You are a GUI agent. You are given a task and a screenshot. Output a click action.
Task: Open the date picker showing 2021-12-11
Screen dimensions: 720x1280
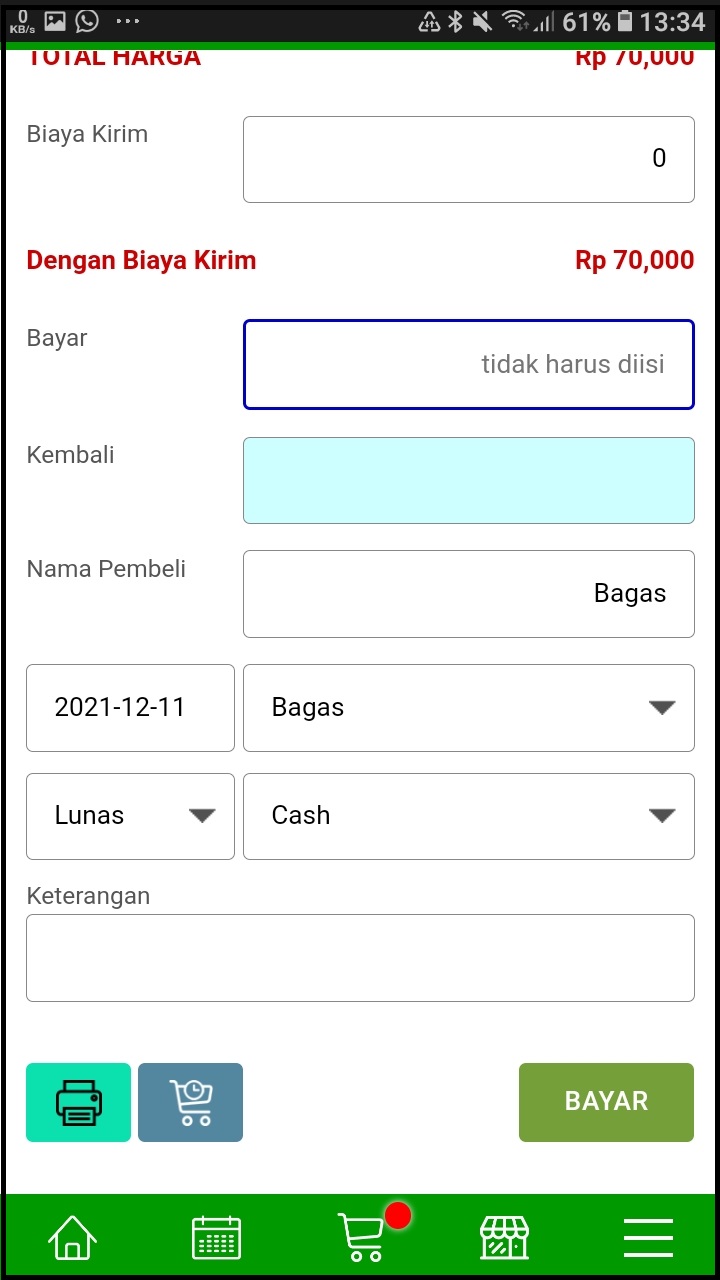pos(130,707)
